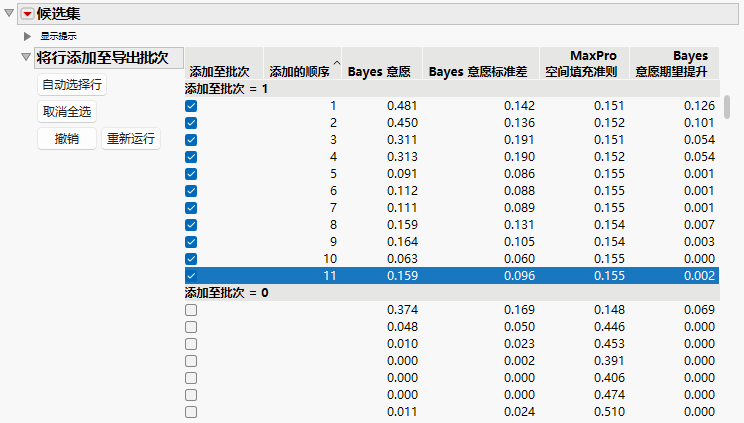
Task: Check the row with MaxPro value 0.474
Action: point(191,395)
